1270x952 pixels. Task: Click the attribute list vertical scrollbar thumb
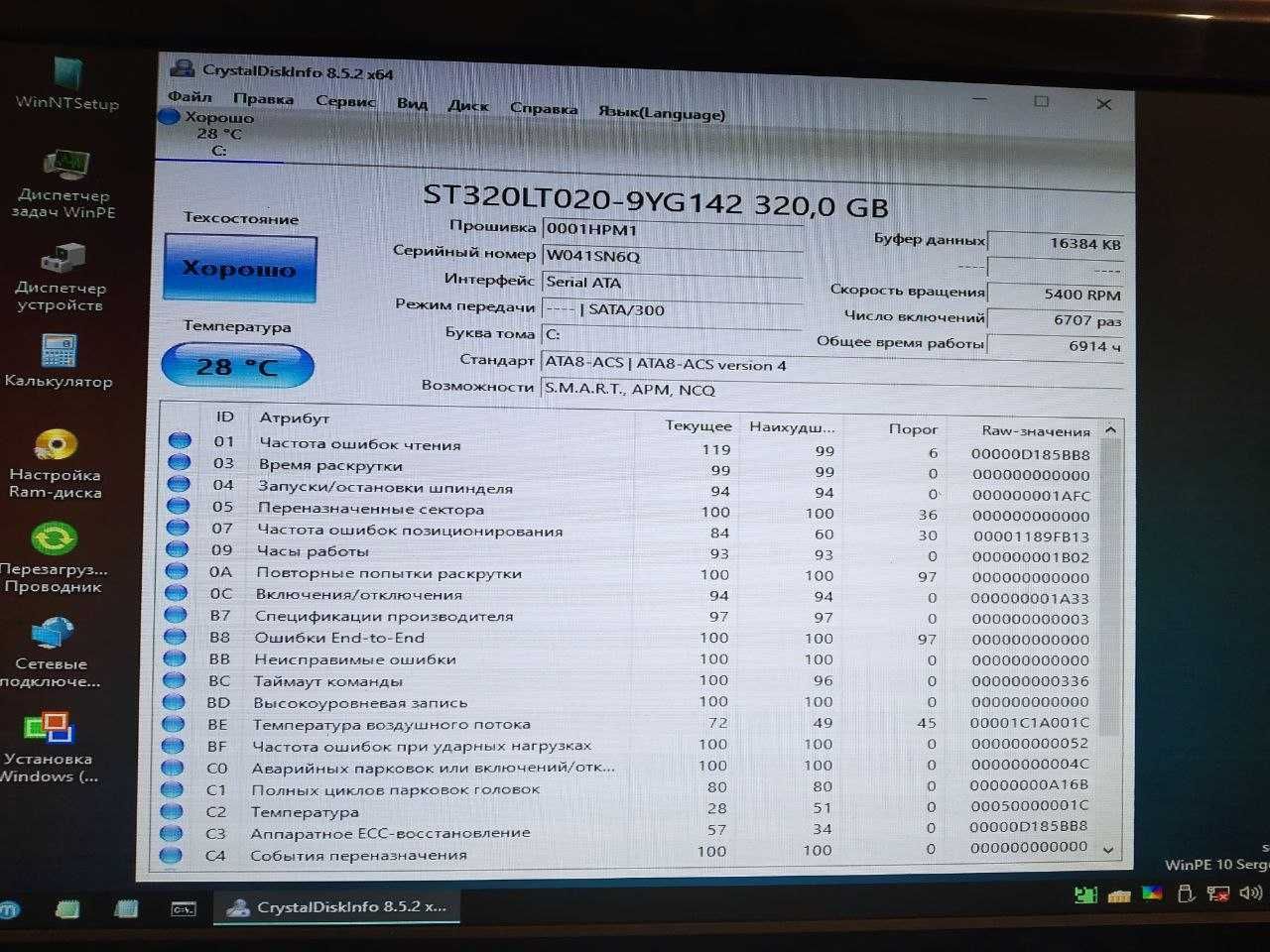[x=1108, y=585]
